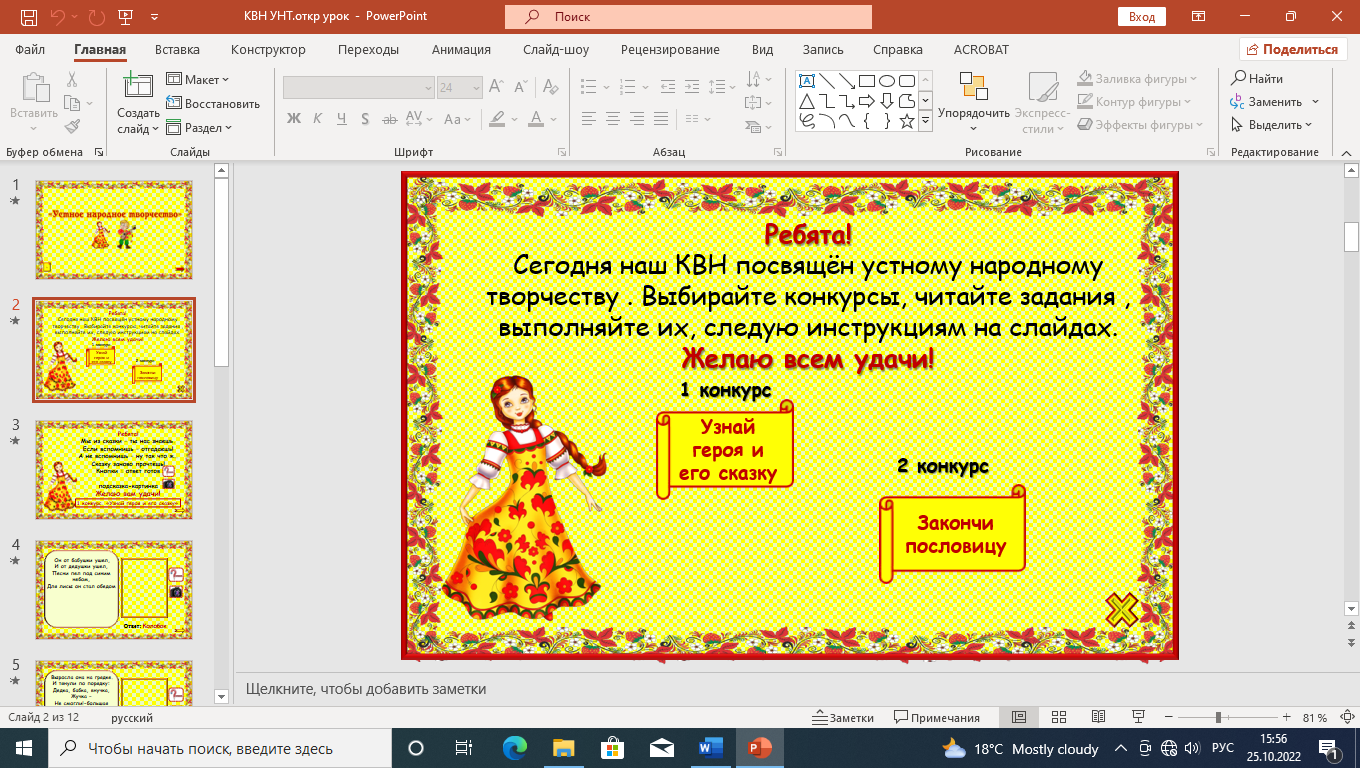Open the Файл tab

pos(30,49)
